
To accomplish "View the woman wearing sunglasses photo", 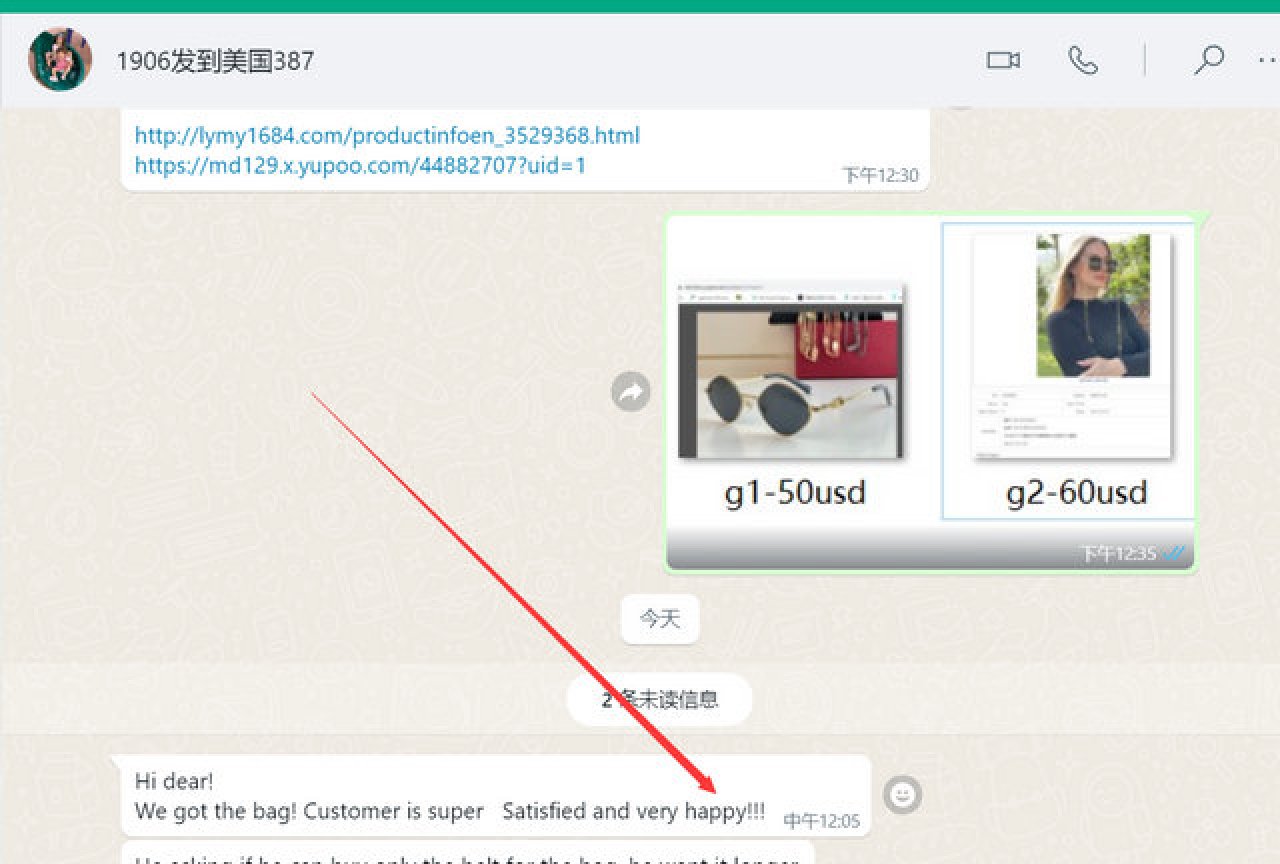I will coord(1092,305).
